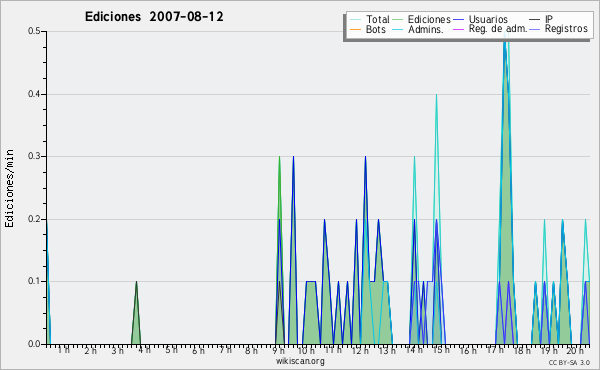
Task: Click the '18 h' x-axis label
Action: (522, 350)
